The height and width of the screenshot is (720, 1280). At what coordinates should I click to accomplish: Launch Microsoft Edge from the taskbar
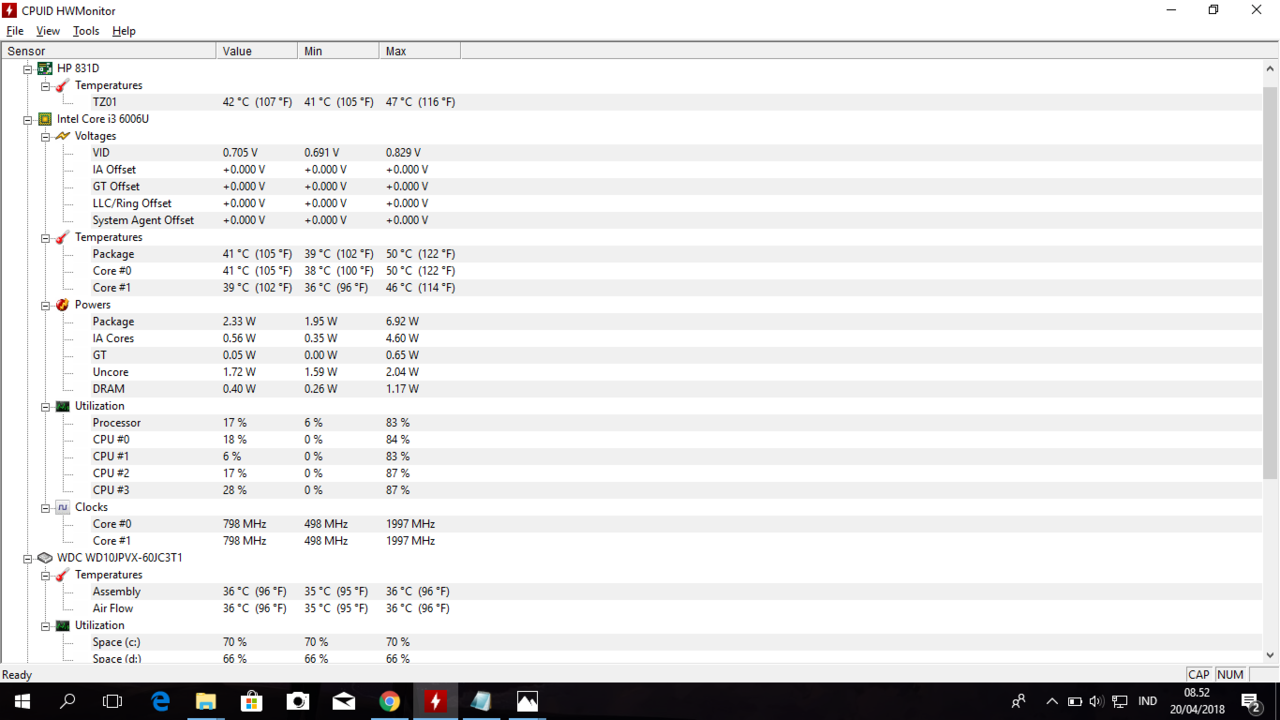[x=160, y=702]
